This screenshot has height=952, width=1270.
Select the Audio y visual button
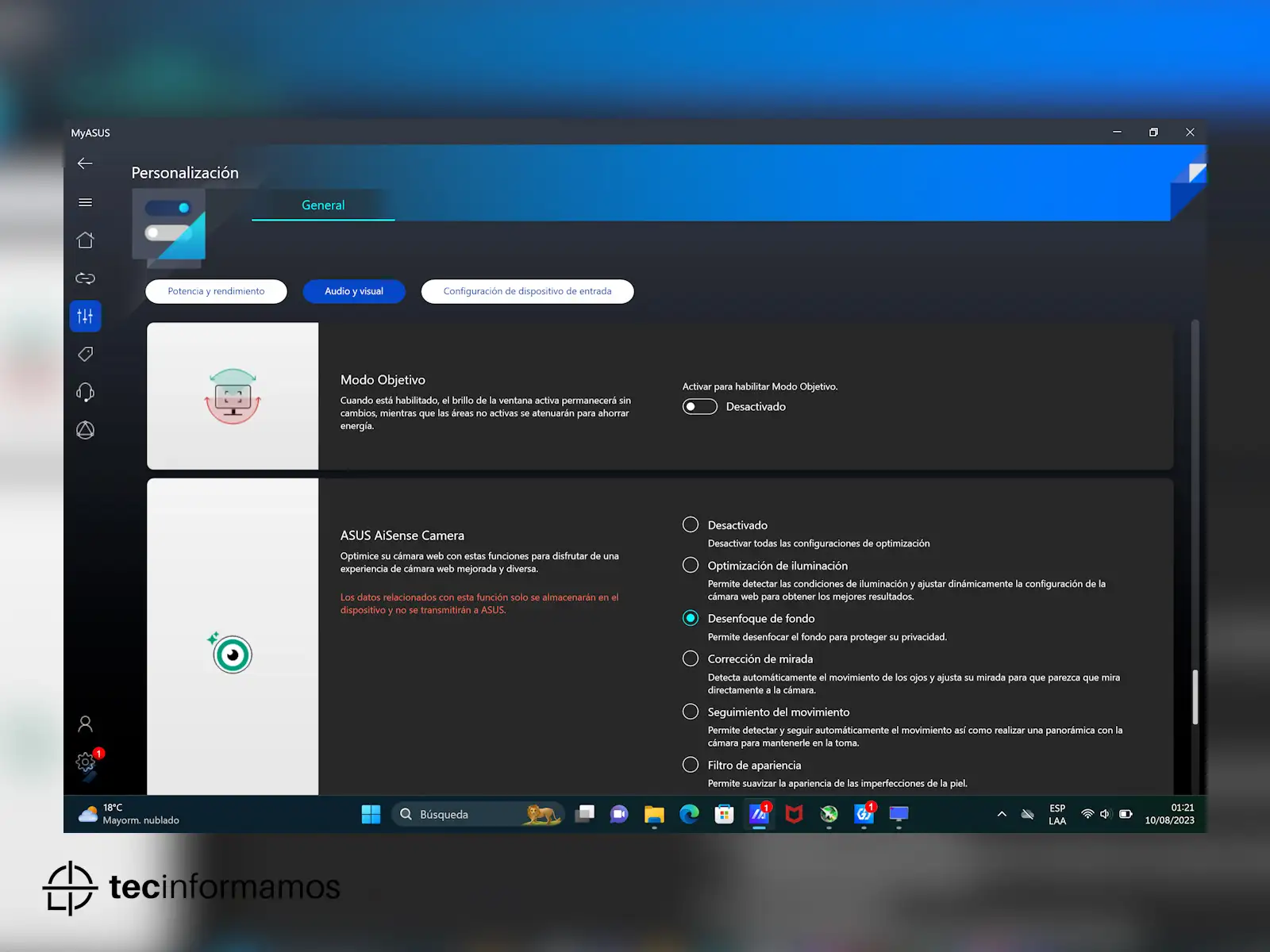(354, 291)
